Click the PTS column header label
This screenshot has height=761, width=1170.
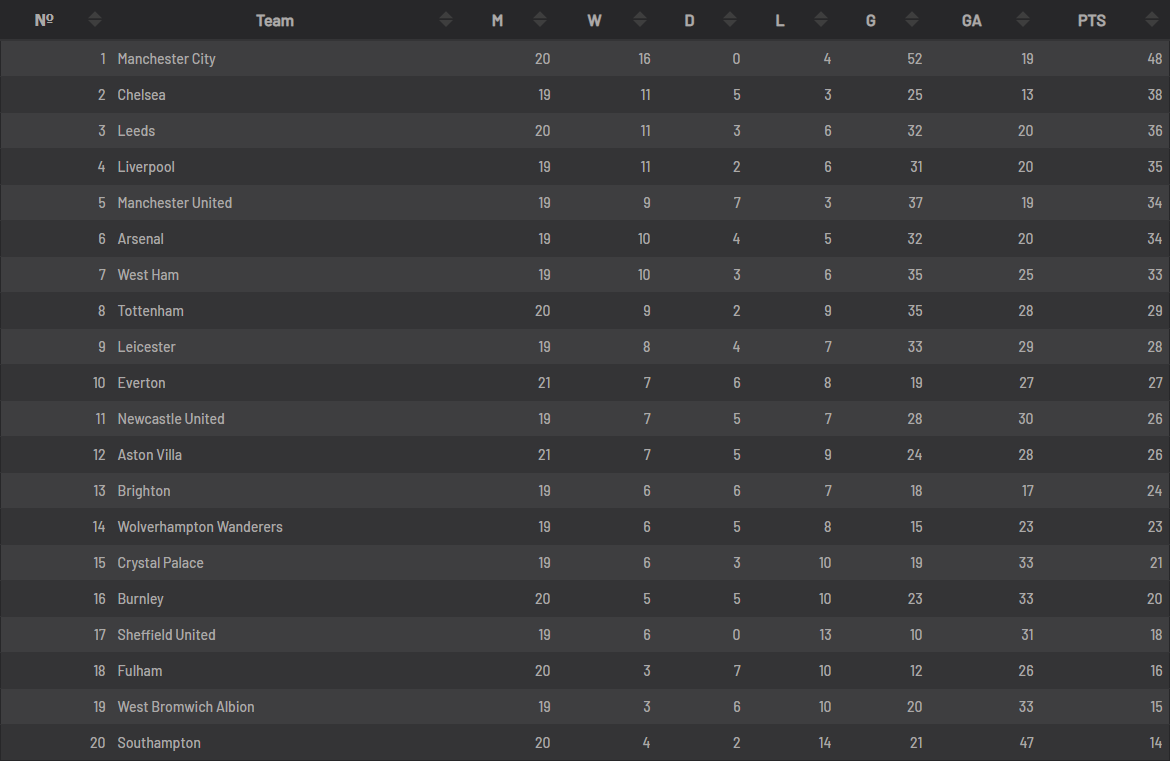[x=1092, y=21]
